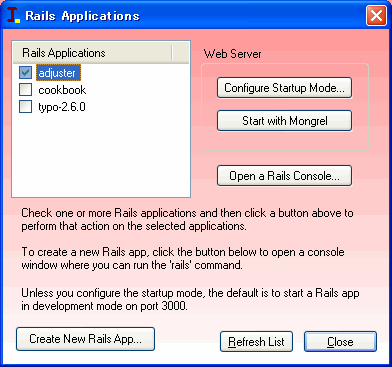Refresh the applications list

256,342
